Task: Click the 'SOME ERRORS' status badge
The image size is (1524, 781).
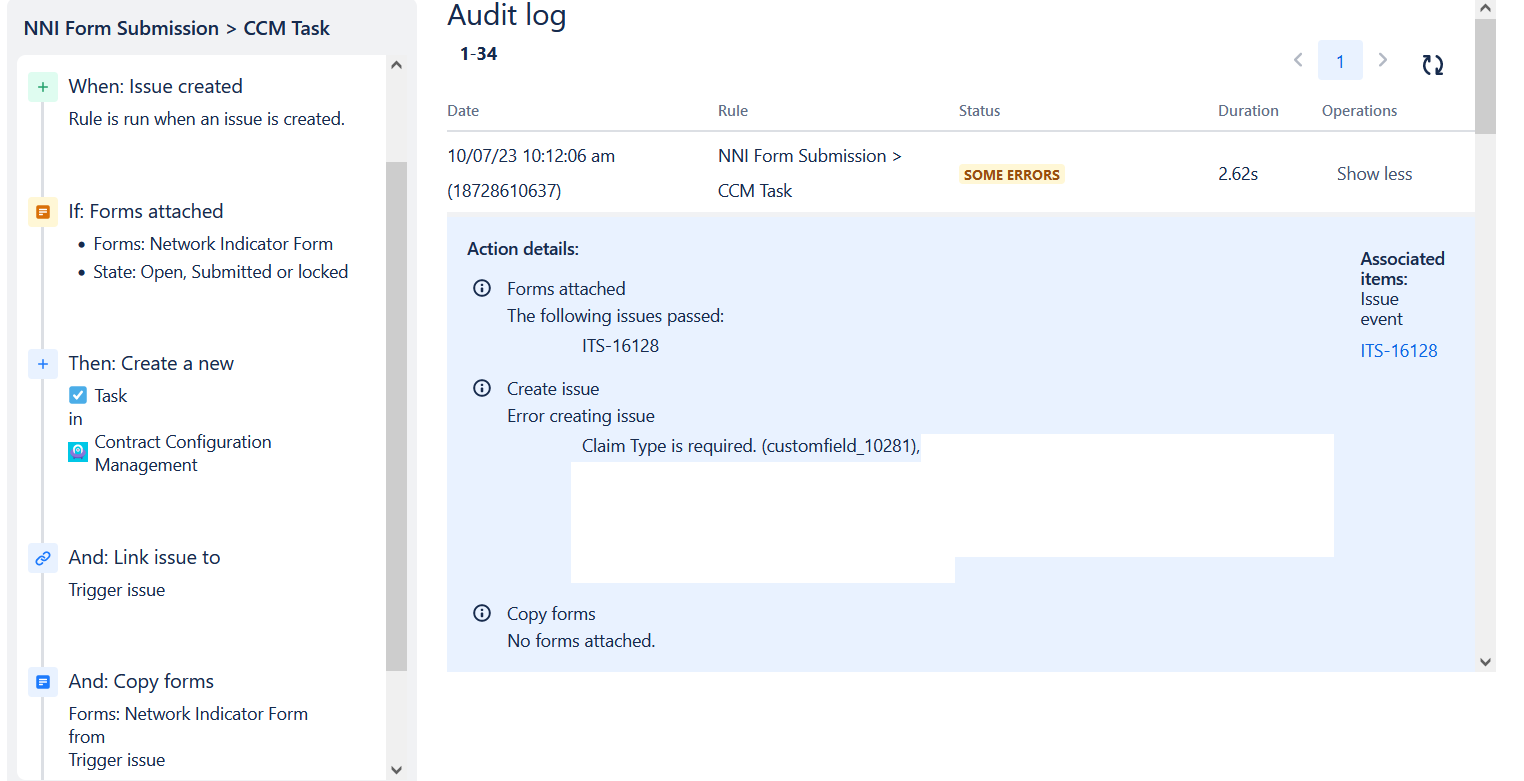Action: [x=1011, y=174]
